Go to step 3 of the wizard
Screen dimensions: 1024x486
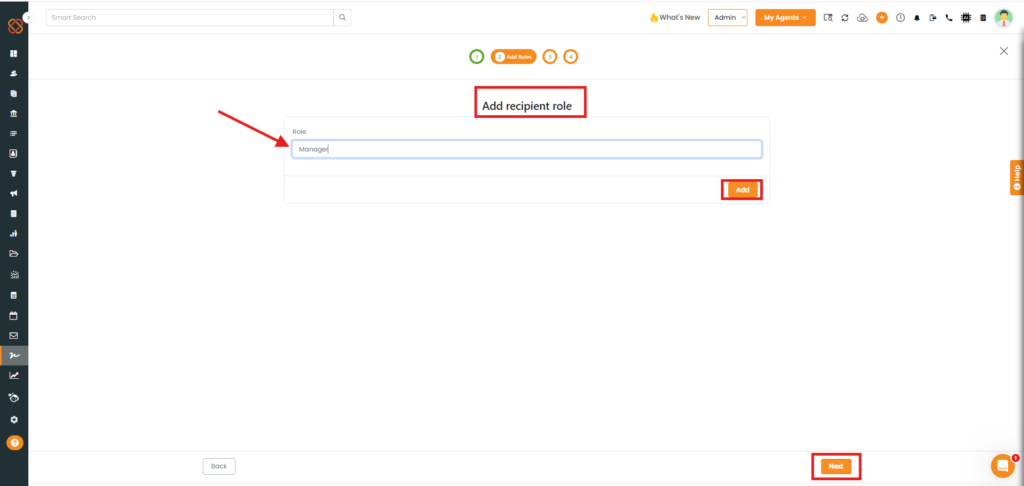click(550, 57)
